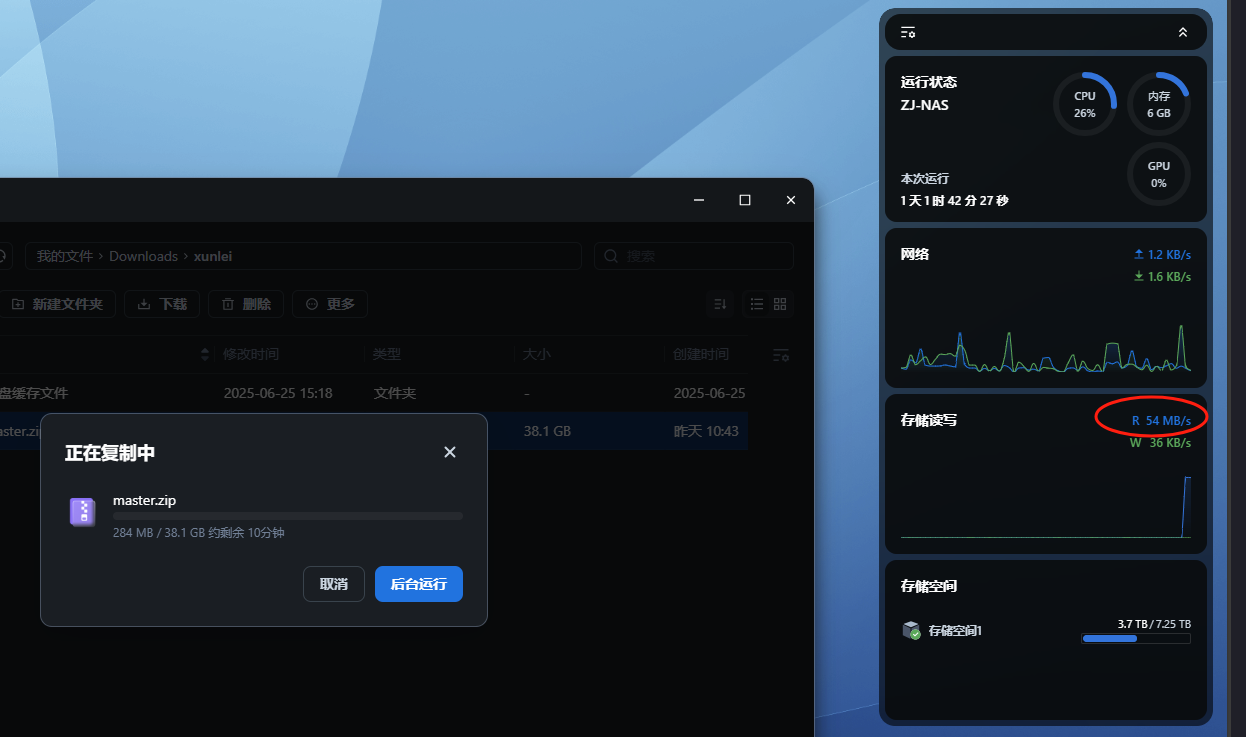Select the 盘缓存文件 folder row
Image resolution: width=1246 pixels, height=737 pixels.
pyautogui.click(x=373, y=393)
